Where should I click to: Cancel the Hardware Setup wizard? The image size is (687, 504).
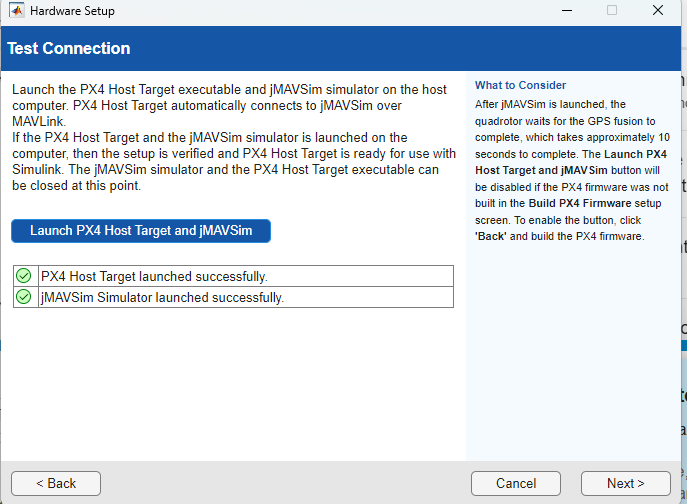pyautogui.click(x=516, y=483)
